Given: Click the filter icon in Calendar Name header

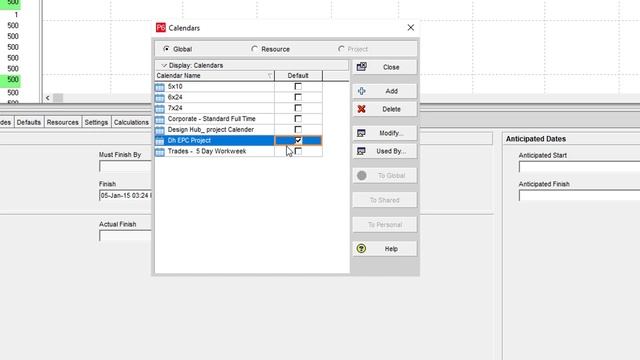Looking at the screenshot, I should tap(269, 76).
